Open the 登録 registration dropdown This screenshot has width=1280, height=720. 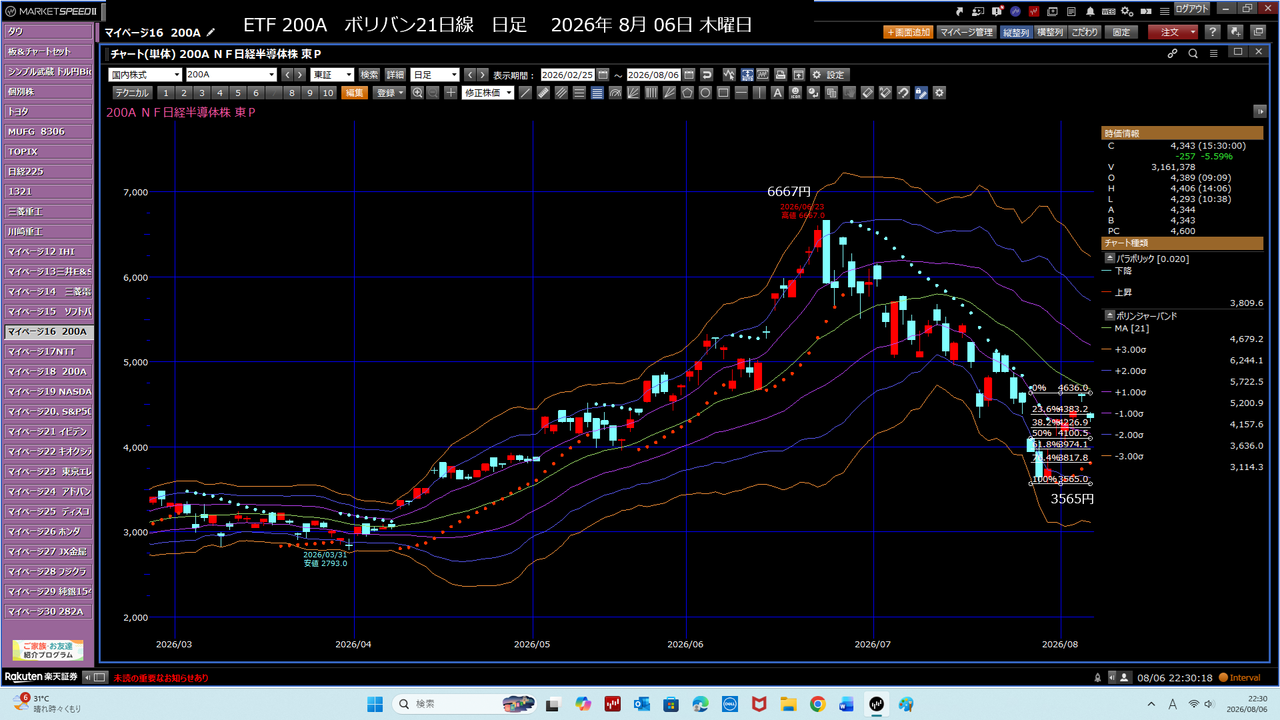[389, 93]
